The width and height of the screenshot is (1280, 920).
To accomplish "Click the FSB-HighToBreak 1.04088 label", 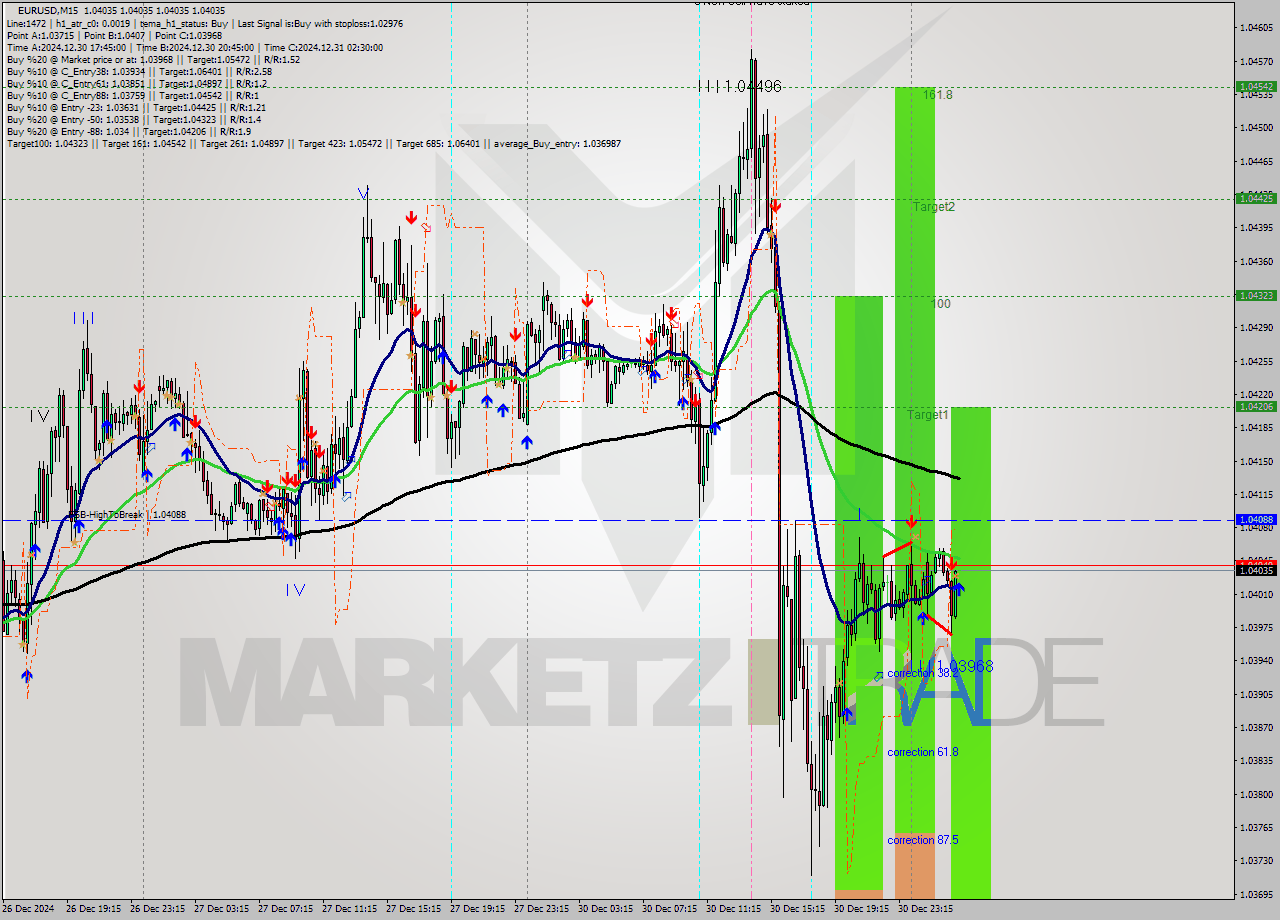I will coord(127,514).
